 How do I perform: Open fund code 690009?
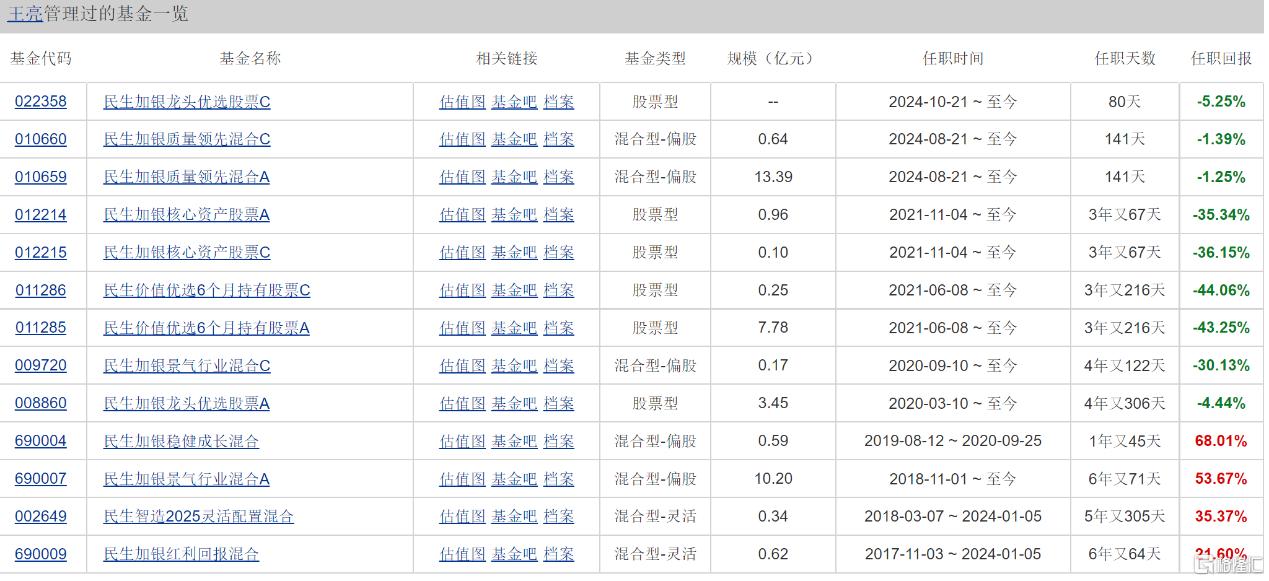41,554
